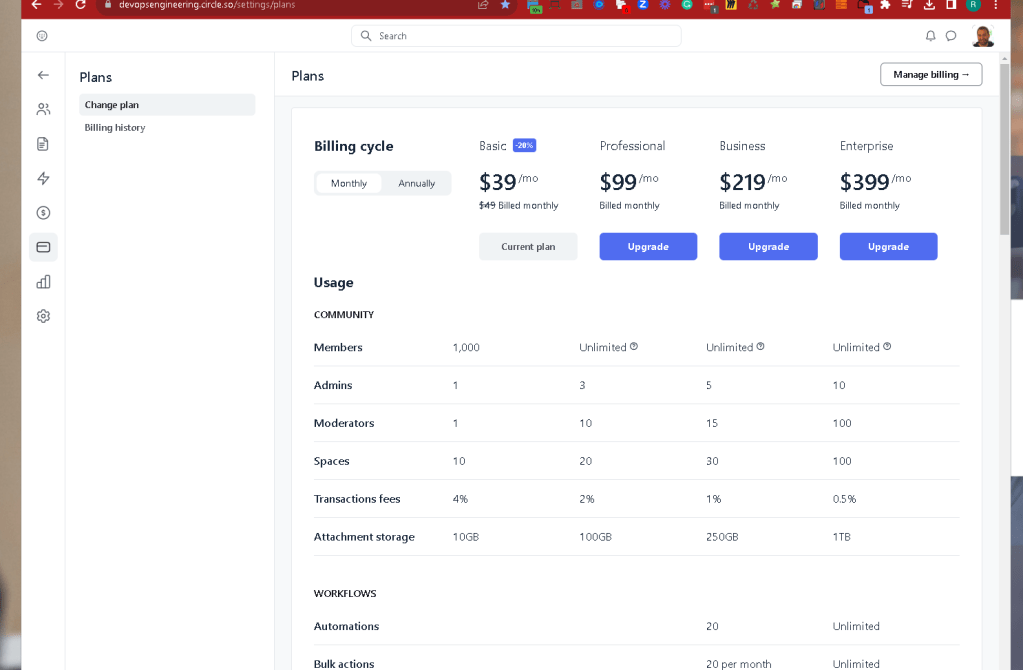Viewport: 1023px width, 670px height.
Task: Click the 1TB Enterprise storage value
Action: tap(842, 537)
